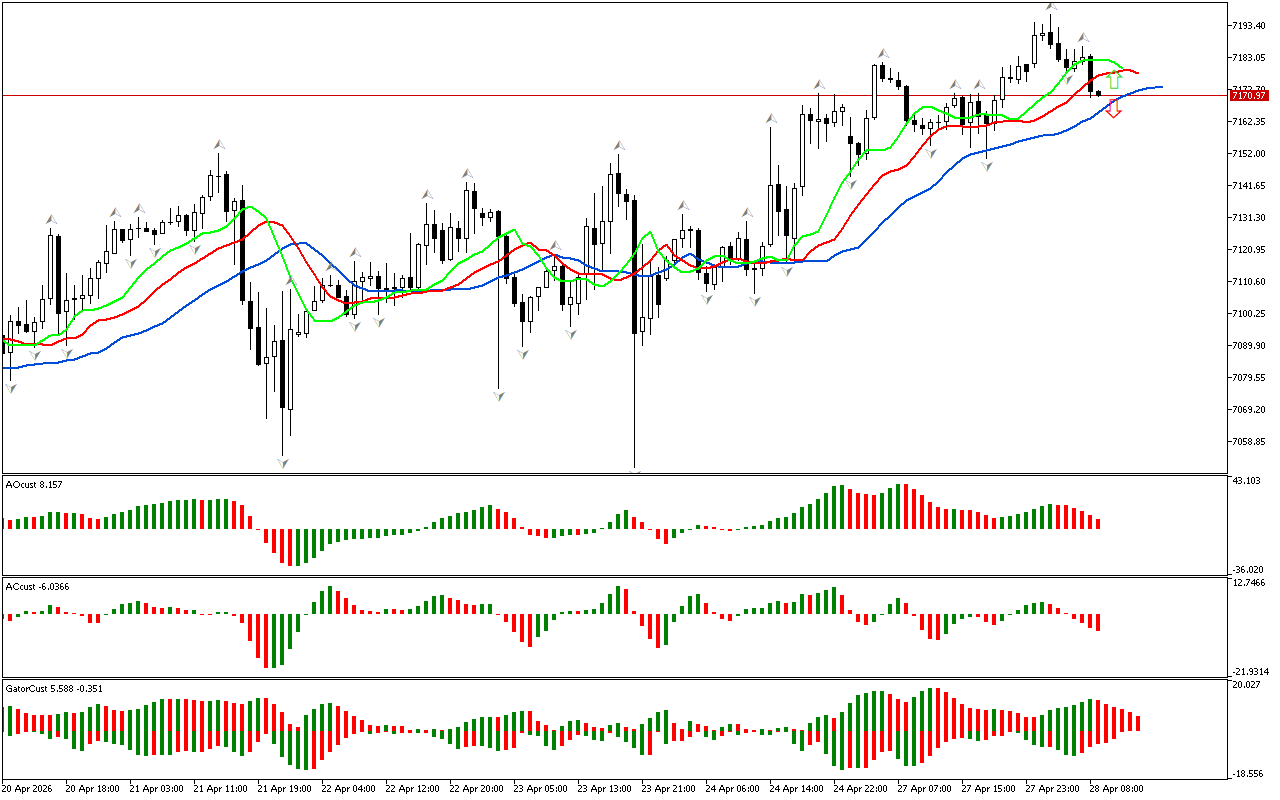This screenshot has height=800, width=1280.
Task: Select the red Alligator teeth line end
Action: point(1136,72)
